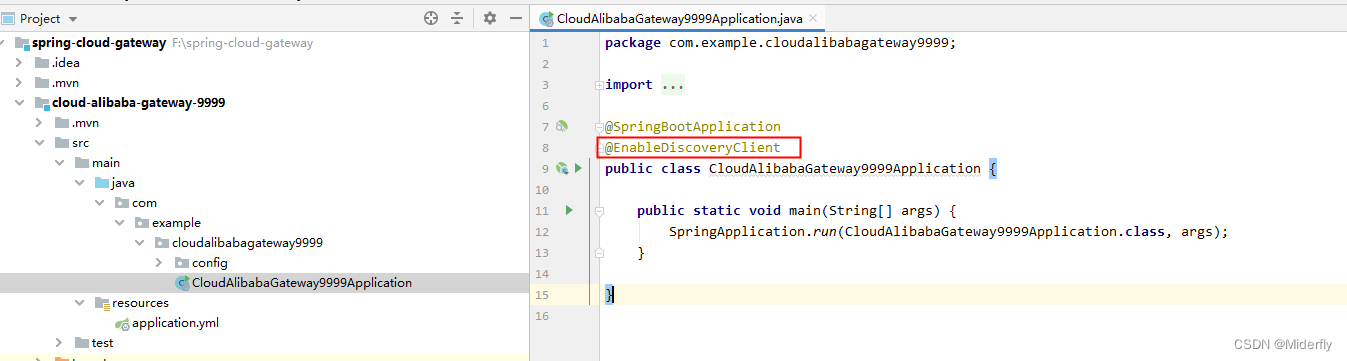Image resolution: width=1347 pixels, height=361 pixels.
Task: Click the Select Opened File locate icon
Action: 431,18
